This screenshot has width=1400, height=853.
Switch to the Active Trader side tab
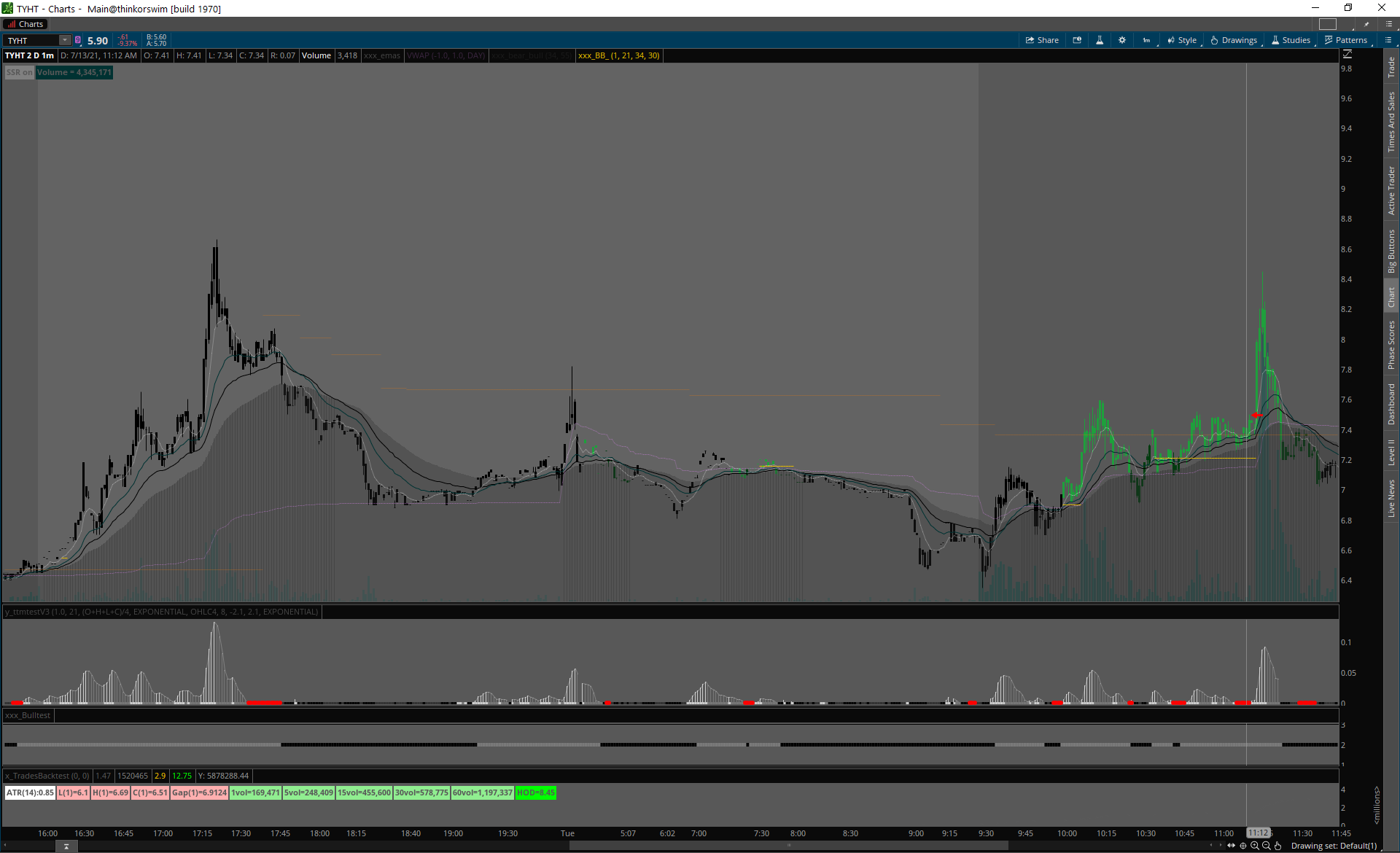click(1391, 190)
